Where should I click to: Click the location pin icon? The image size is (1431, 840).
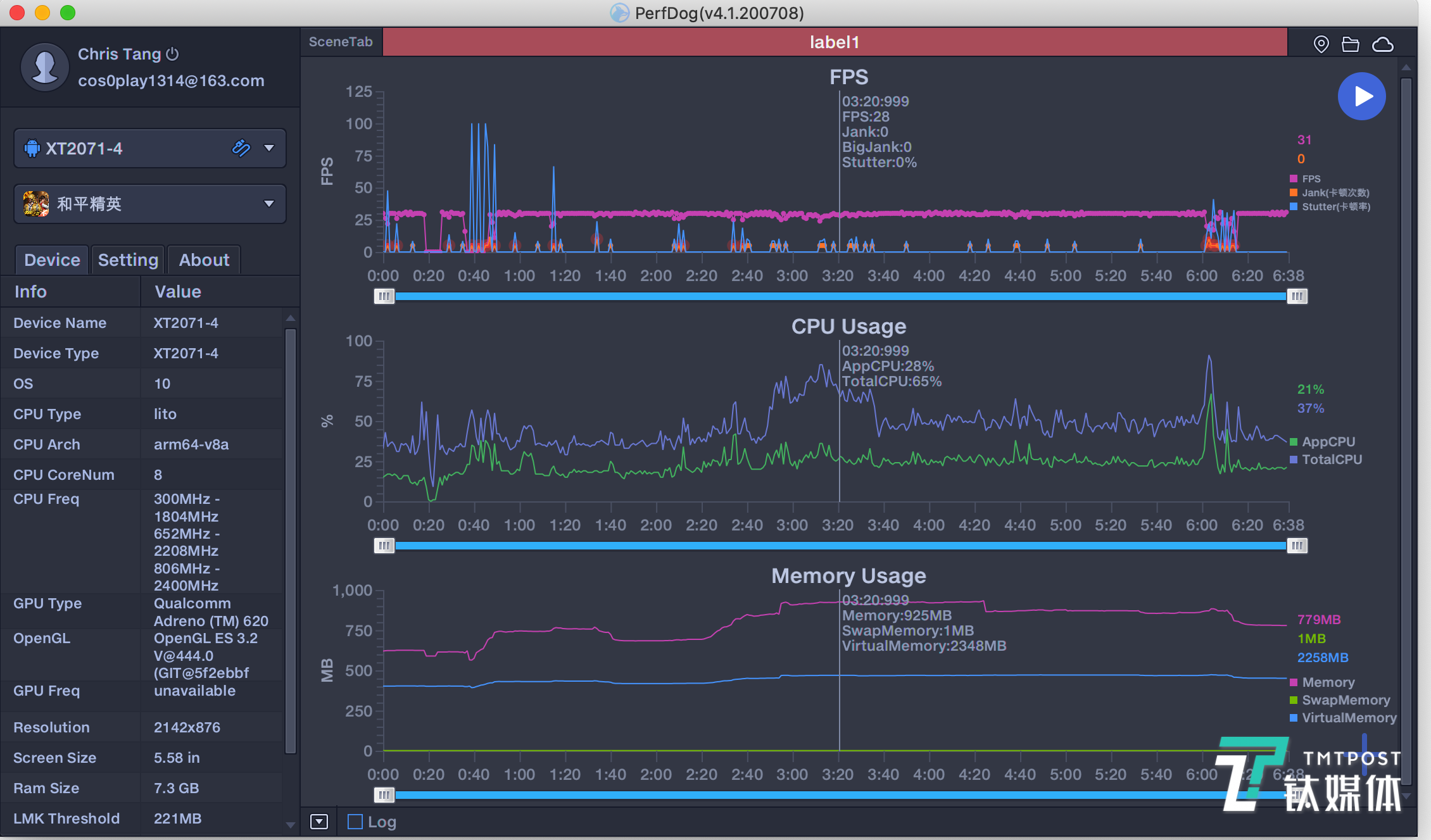pyautogui.click(x=1321, y=44)
